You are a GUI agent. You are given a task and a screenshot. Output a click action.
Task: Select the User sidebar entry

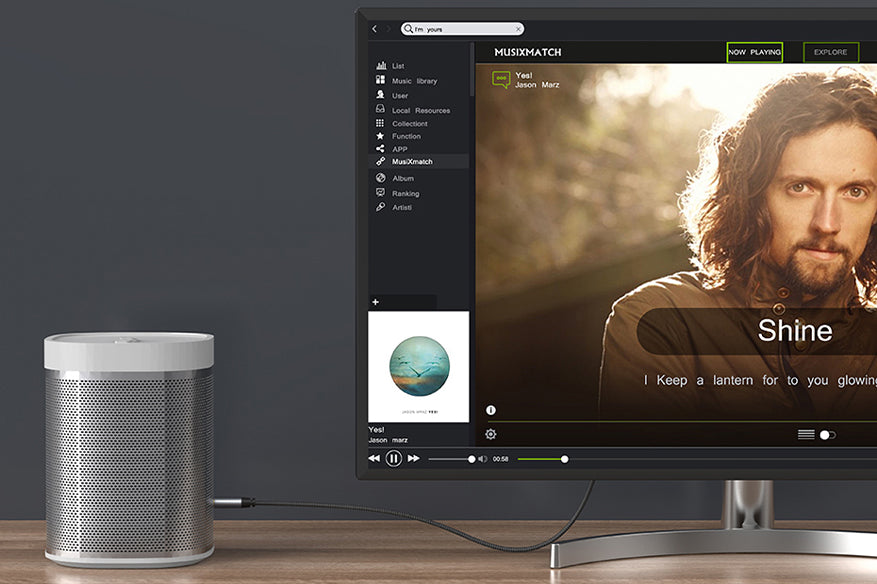coord(400,96)
